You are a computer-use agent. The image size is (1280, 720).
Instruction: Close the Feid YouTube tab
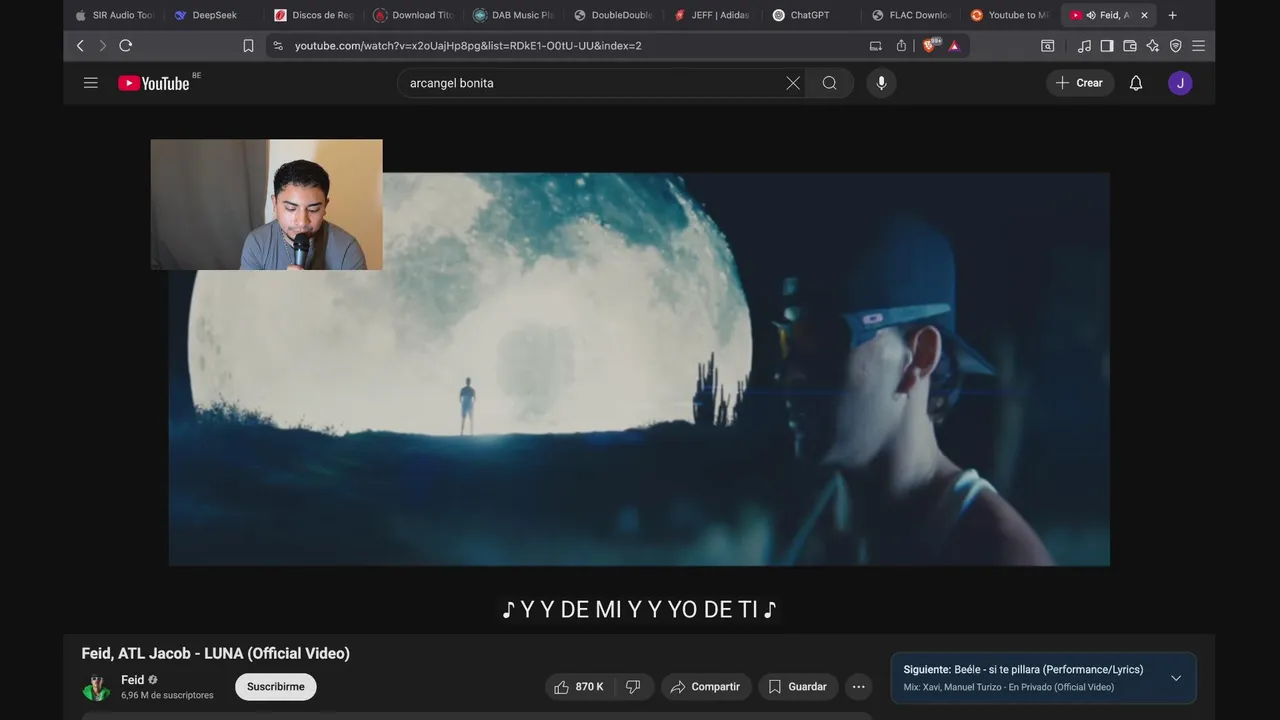[1144, 15]
